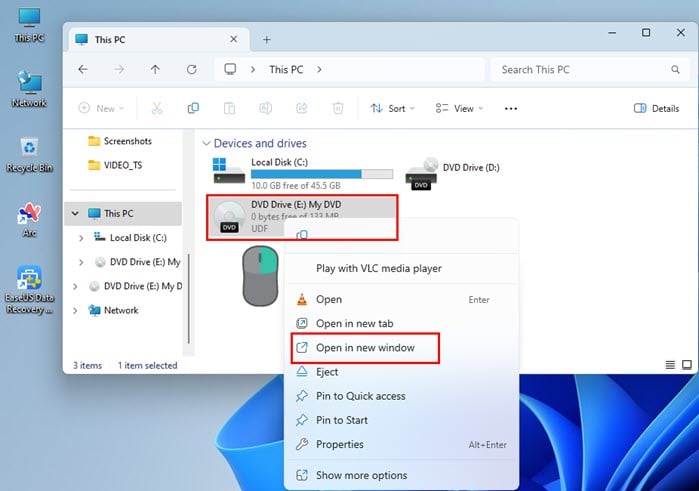The height and width of the screenshot is (491, 699).
Task: Click the search magnifier icon
Action: click(x=675, y=70)
